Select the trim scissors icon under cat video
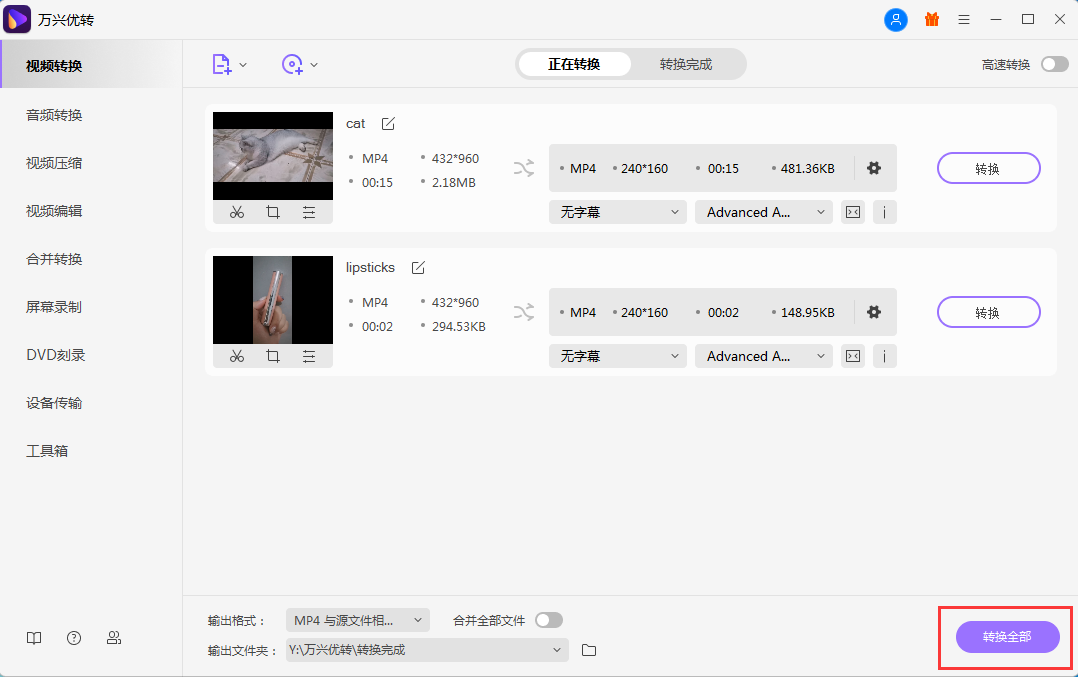Screen dimensions: 1078x677 coord(236,212)
